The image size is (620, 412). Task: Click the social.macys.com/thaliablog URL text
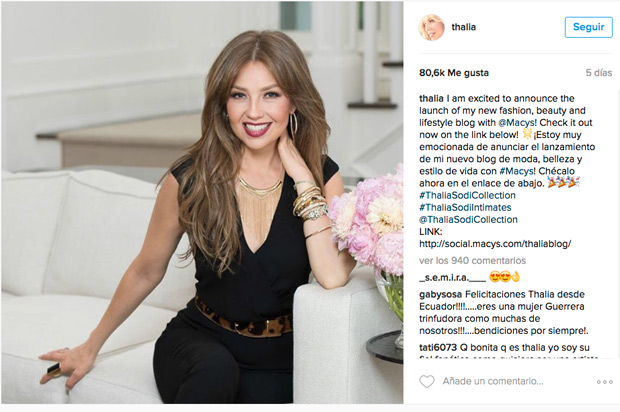pyautogui.click(x=495, y=244)
